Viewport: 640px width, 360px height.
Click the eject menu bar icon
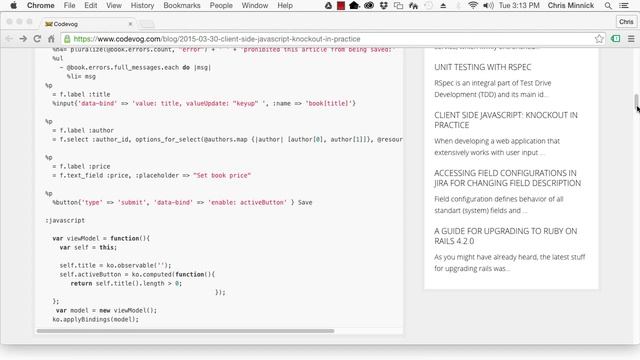443,5
